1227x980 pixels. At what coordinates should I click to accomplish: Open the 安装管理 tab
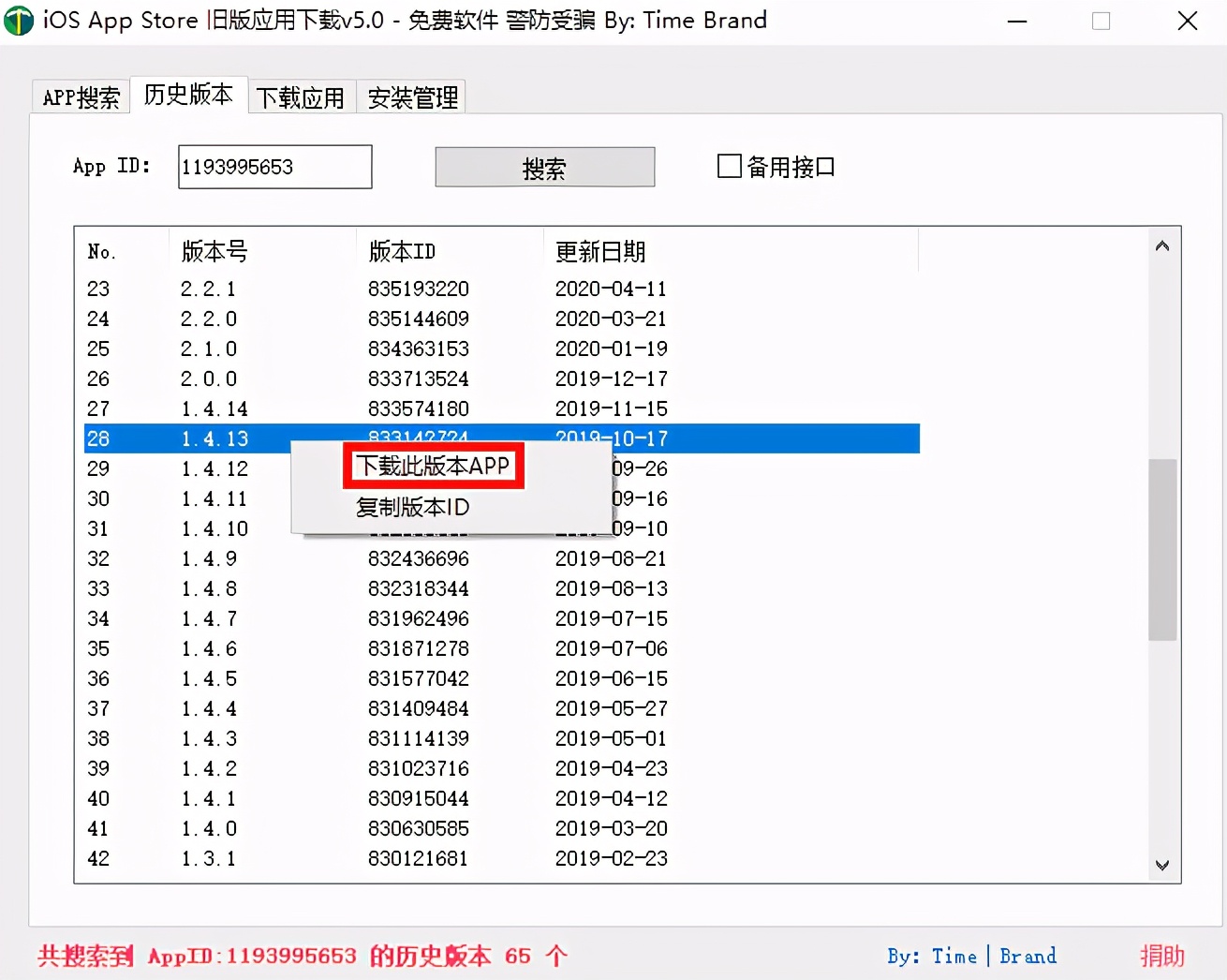(x=410, y=96)
